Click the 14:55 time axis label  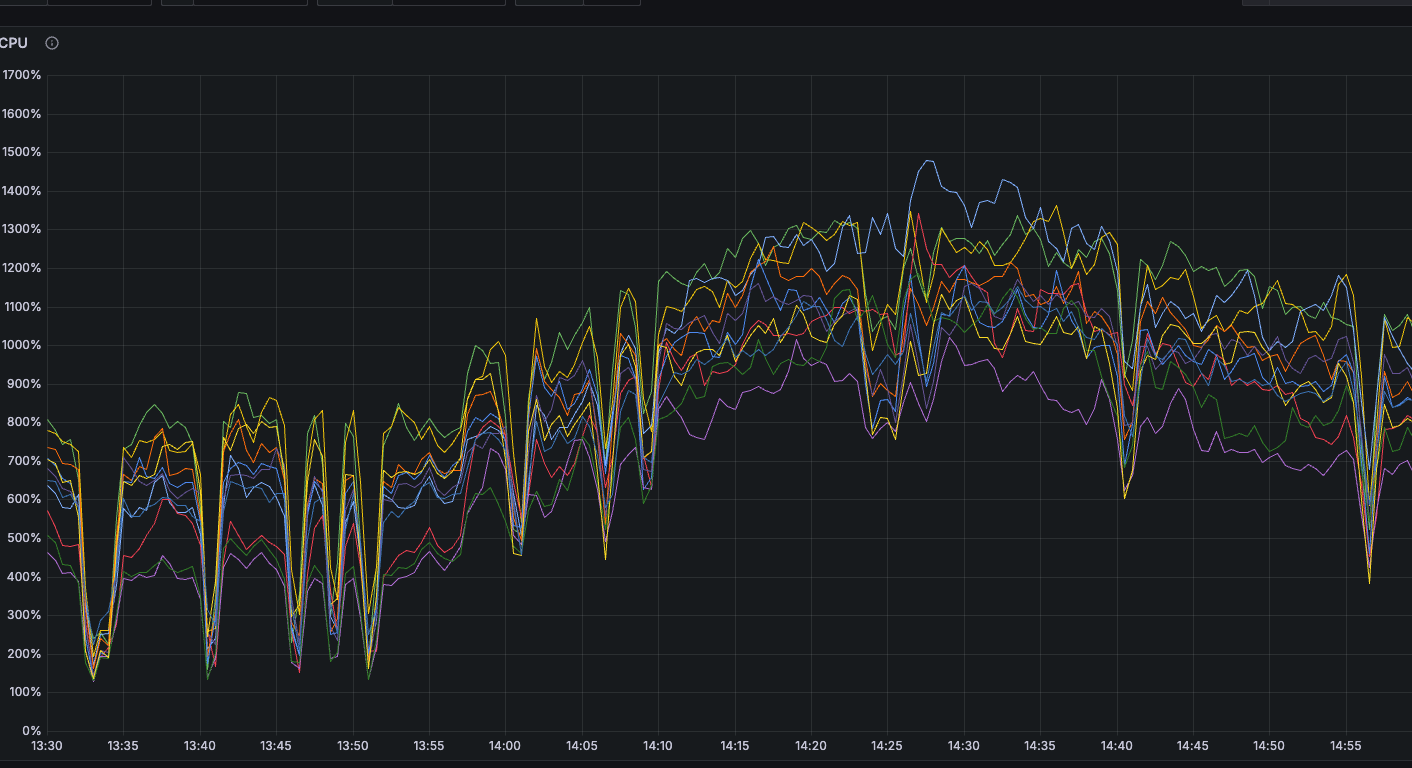(x=1345, y=746)
